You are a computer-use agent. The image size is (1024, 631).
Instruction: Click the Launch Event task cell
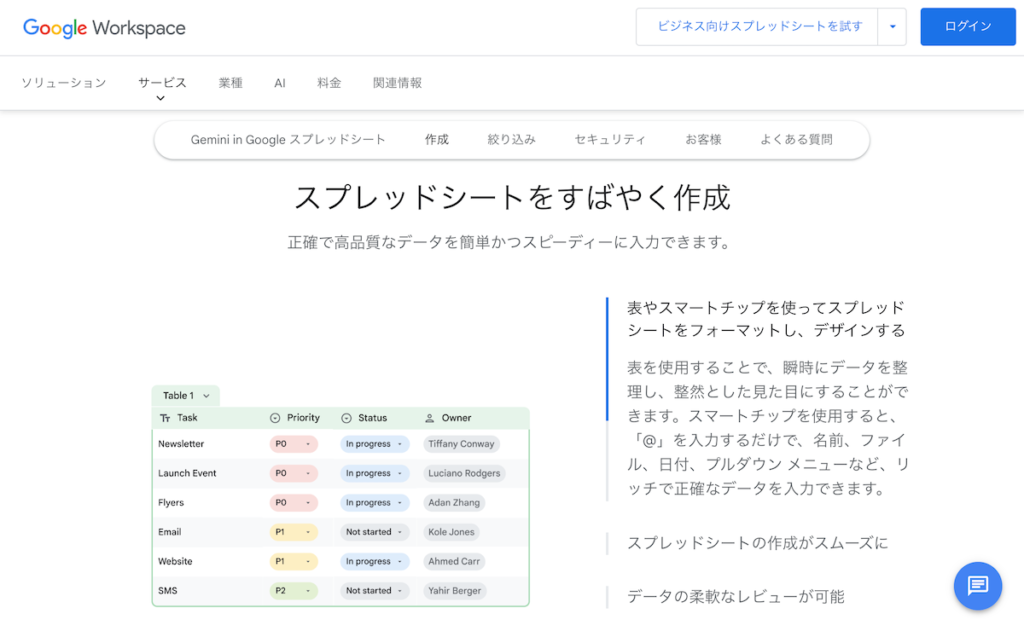(x=187, y=474)
